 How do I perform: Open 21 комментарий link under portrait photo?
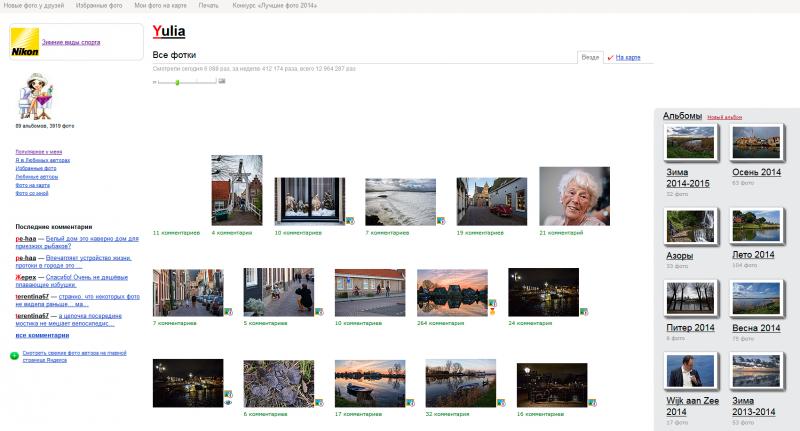pos(561,233)
